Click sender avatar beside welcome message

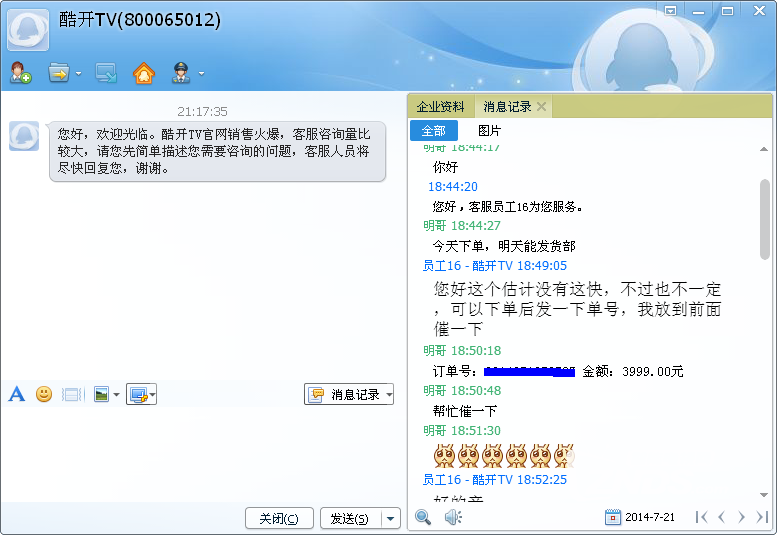click(x=24, y=136)
